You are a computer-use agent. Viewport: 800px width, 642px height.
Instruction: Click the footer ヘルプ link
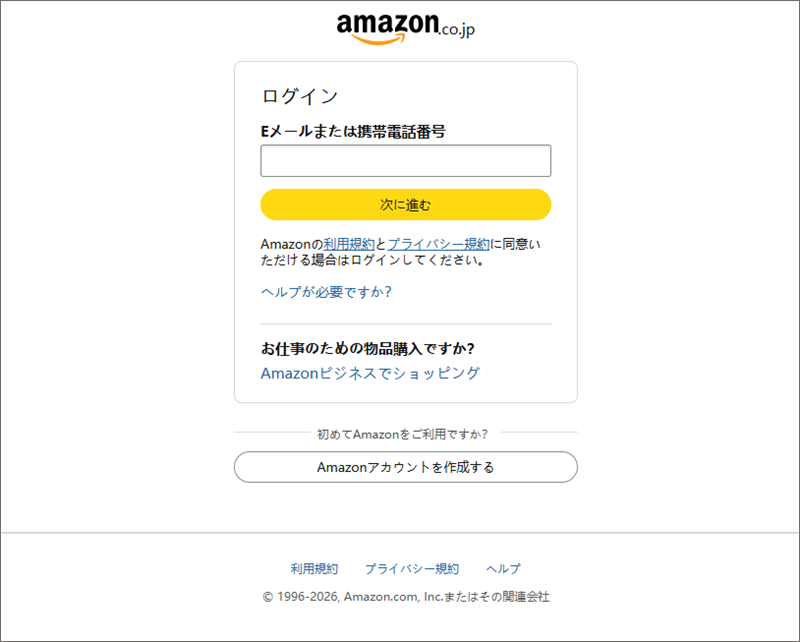(x=503, y=568)
